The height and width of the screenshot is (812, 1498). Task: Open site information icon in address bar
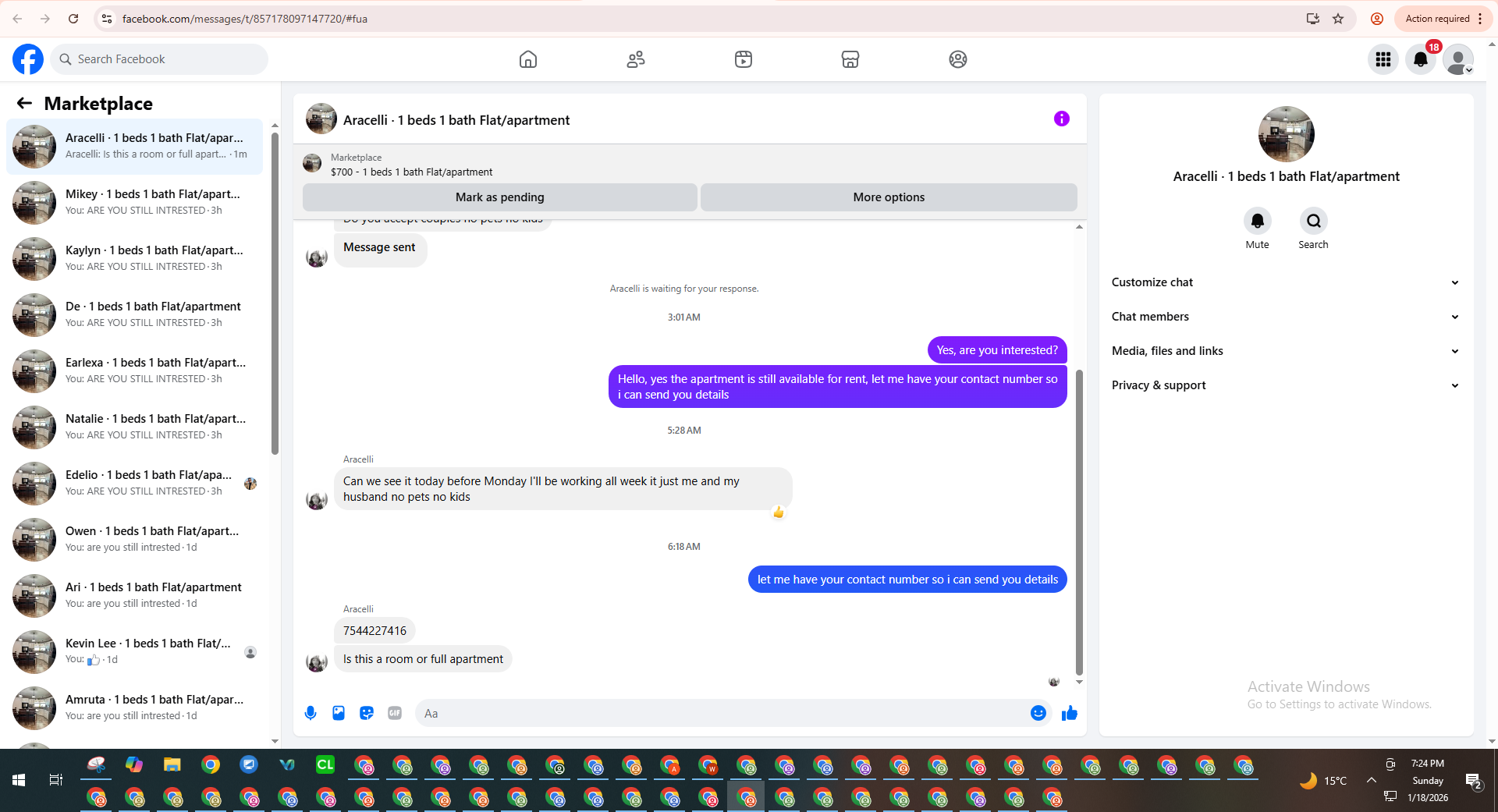pyautogui.click(x=107, y=19)
